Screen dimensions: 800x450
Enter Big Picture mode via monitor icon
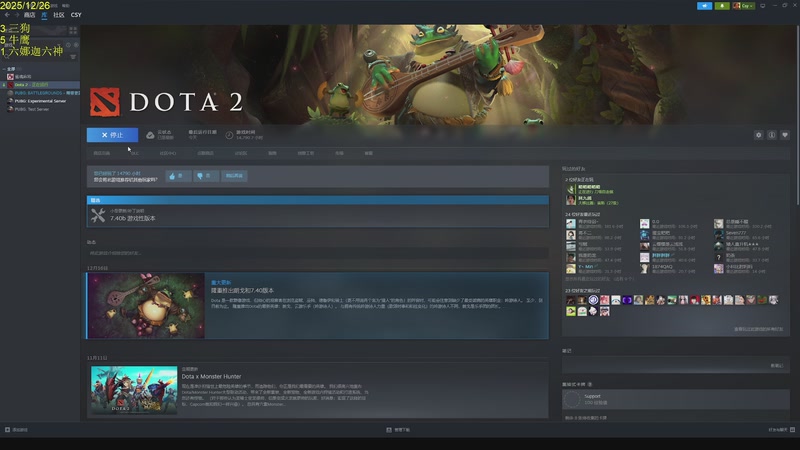[x=763, y=6]
